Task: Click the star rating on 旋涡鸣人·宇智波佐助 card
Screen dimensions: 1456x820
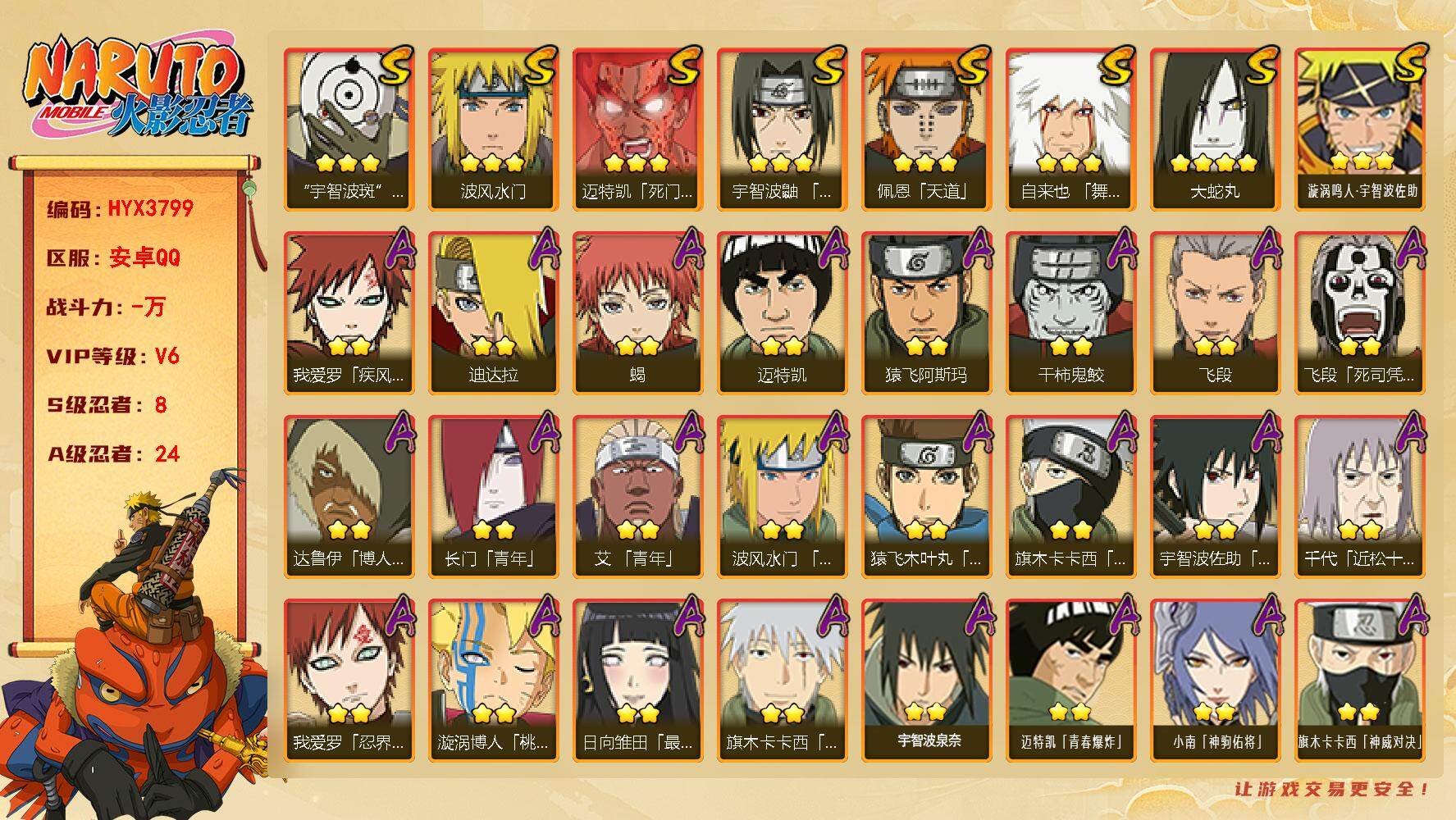Action: (x=1361, y=161)
